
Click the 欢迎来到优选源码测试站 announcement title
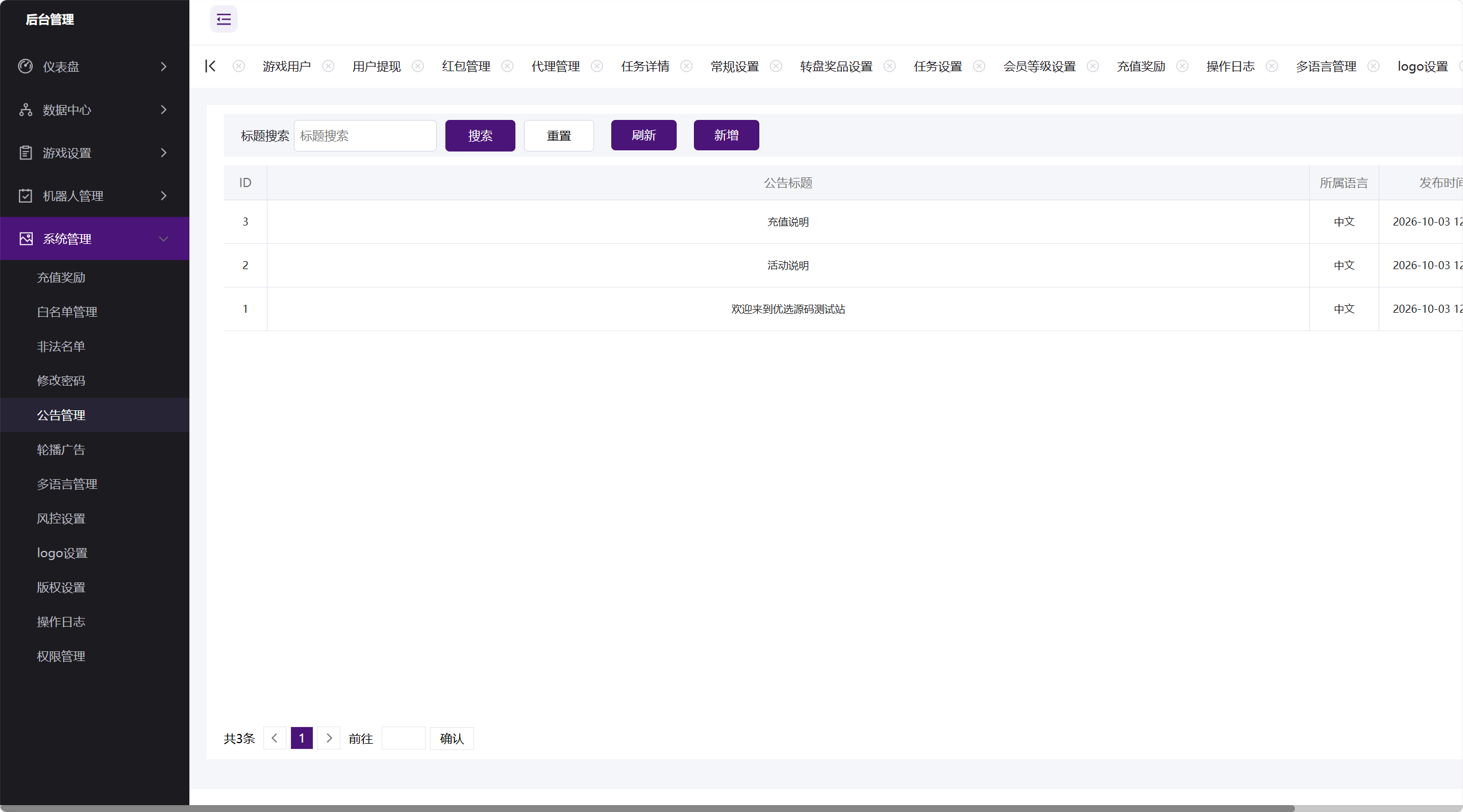click(x=788, y=309)
